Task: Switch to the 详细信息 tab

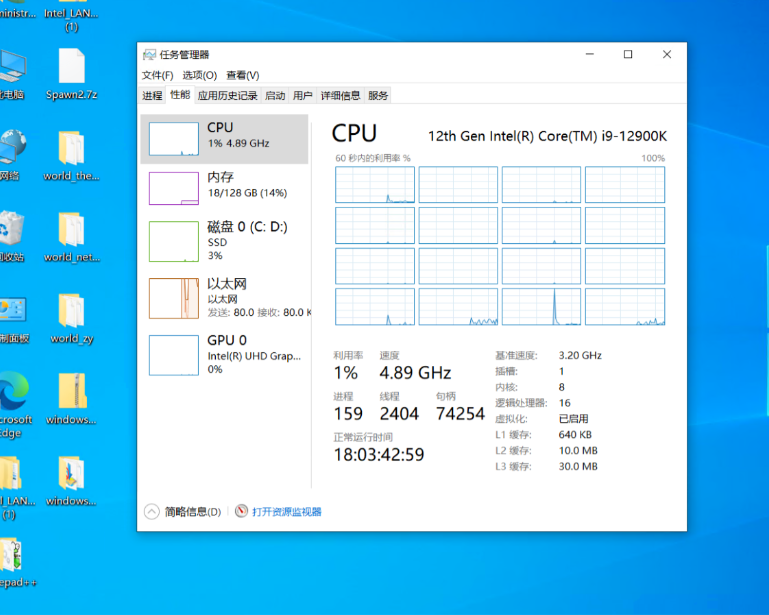Action: (340, 96)
